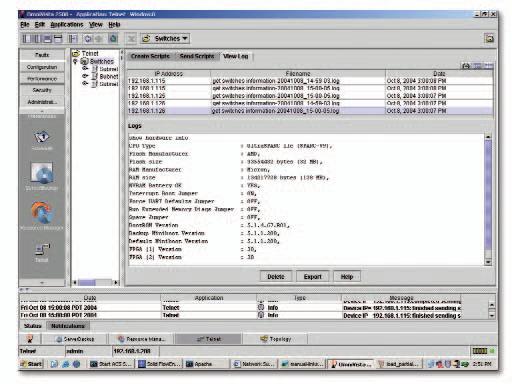Click the Logs pane vertical scrollbar thumb
The width and height of the screenshot is (512, 384).
click(x=488, y=195)
